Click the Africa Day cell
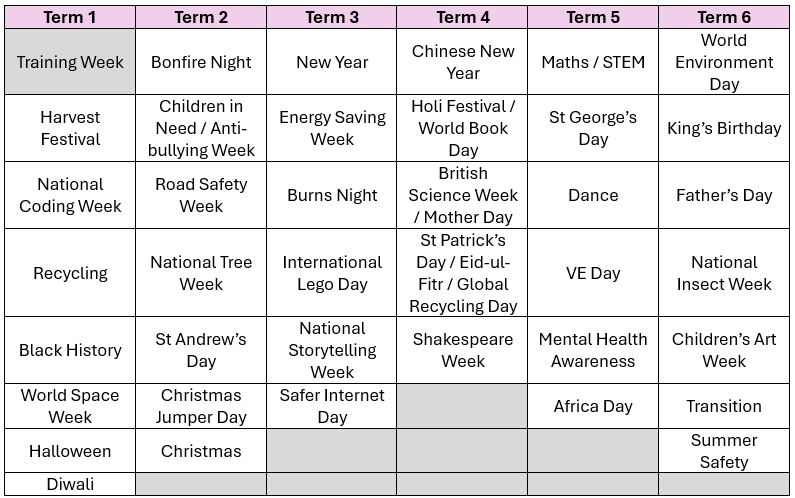795x498 pixels. point(593,406)
